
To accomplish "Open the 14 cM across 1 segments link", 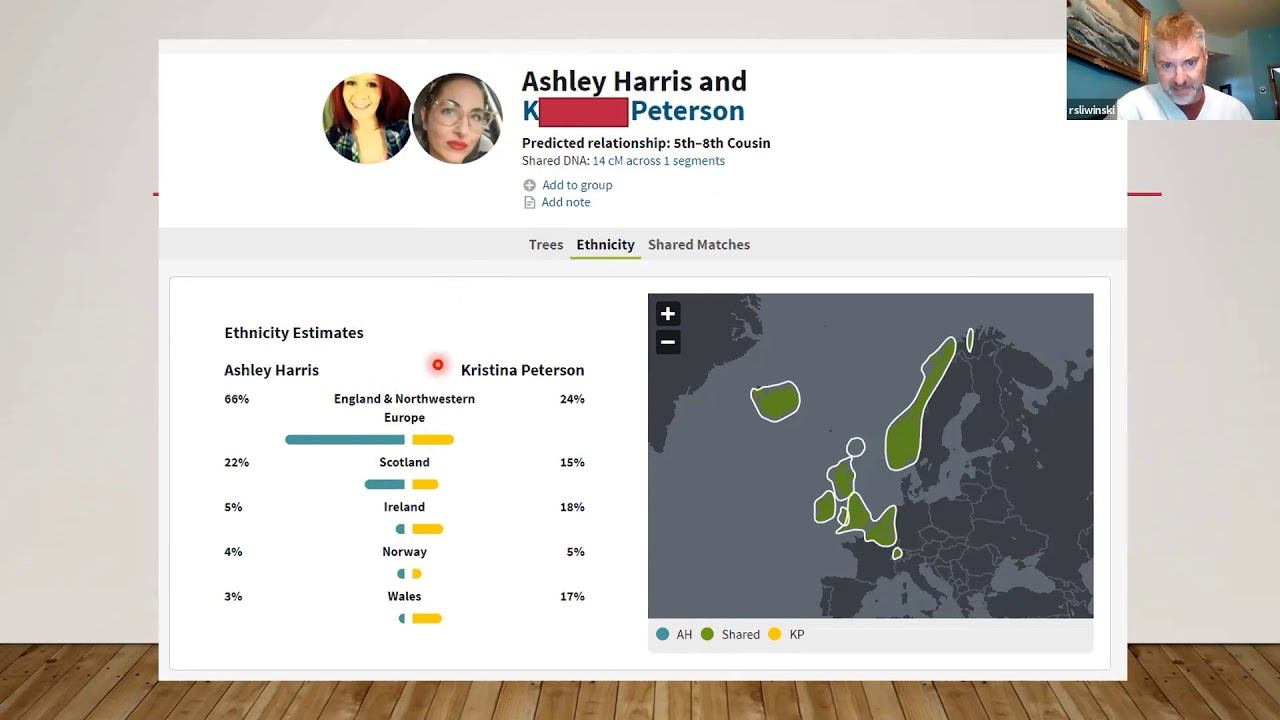I will click(x=659, y=161).
